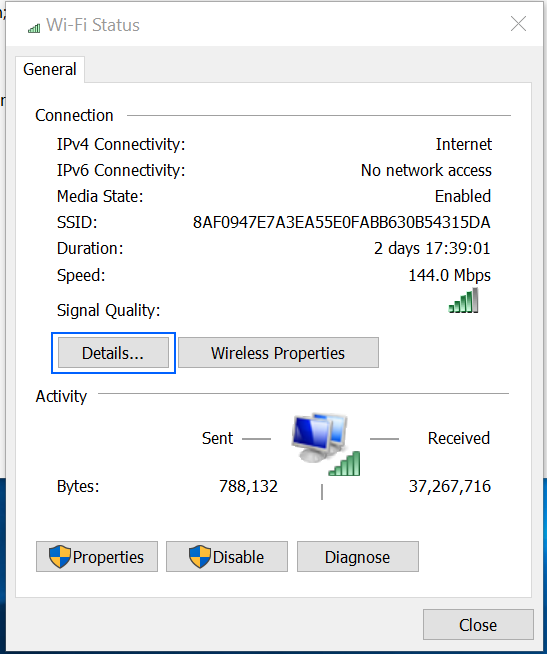Click the network computers activity icon
Screen dimensions: 547x654
pyautogui.click(x=326, y=444)
